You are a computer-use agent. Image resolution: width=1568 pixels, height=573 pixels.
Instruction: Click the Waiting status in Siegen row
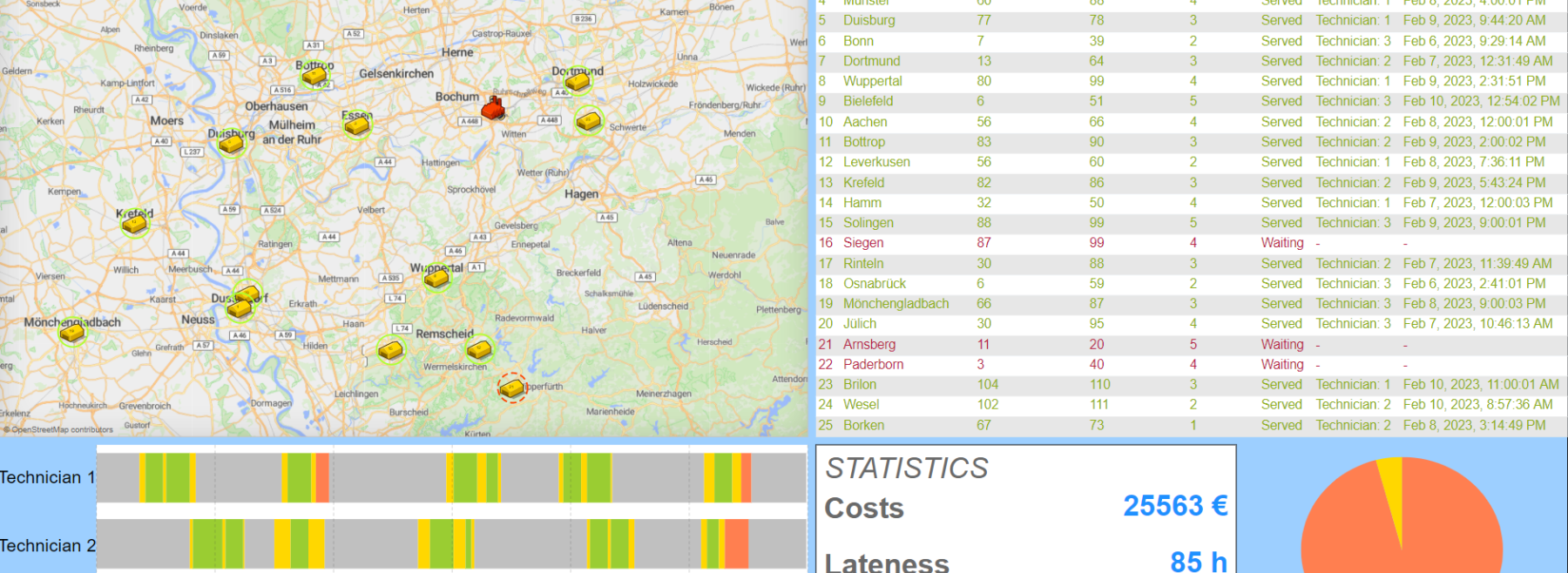1282,243
